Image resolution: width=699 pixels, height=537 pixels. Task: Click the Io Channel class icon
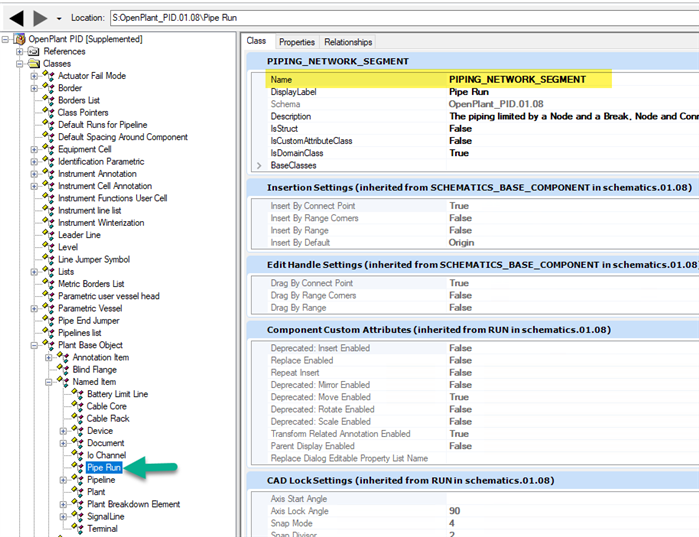[78, 455]
